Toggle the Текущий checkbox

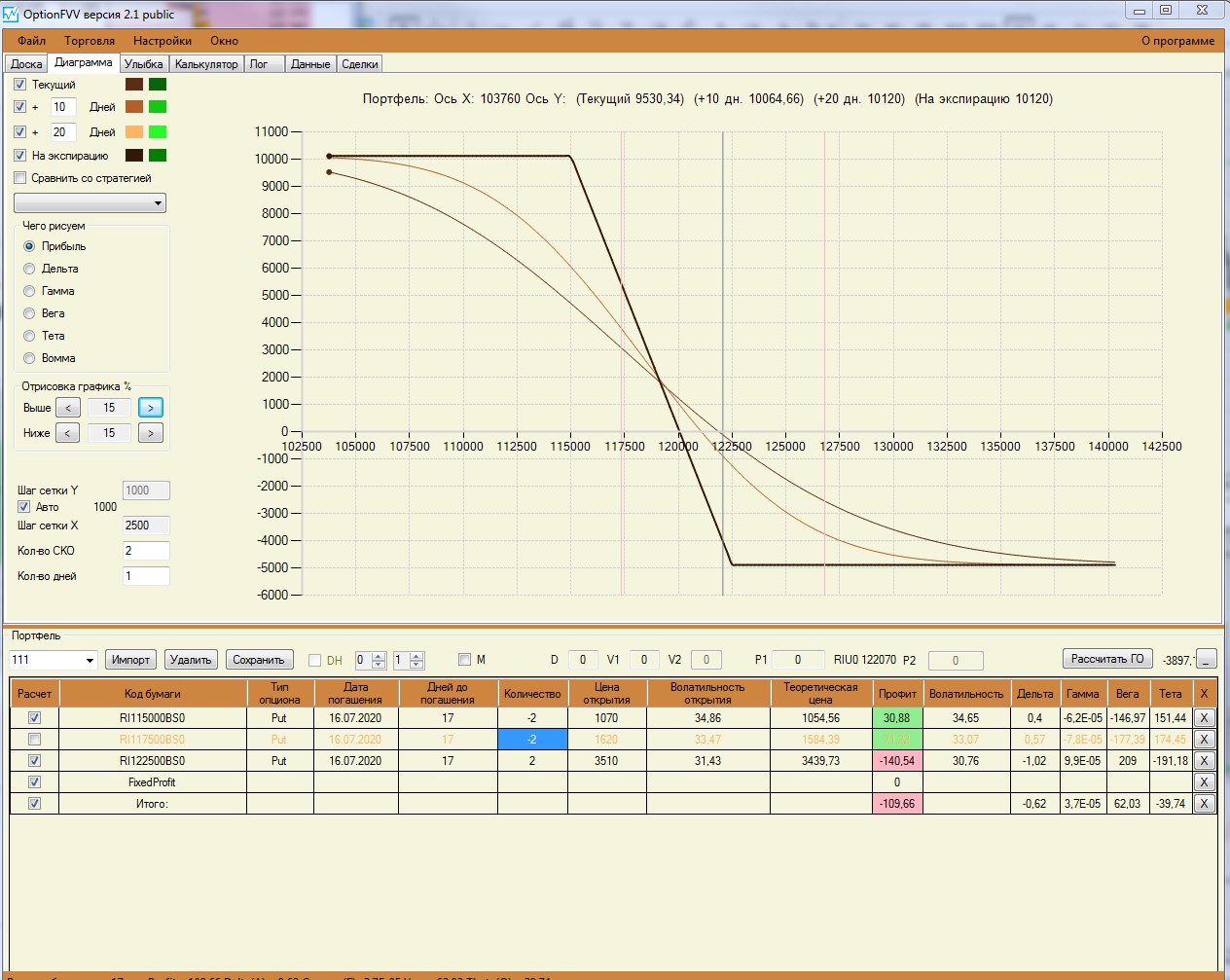19,85
